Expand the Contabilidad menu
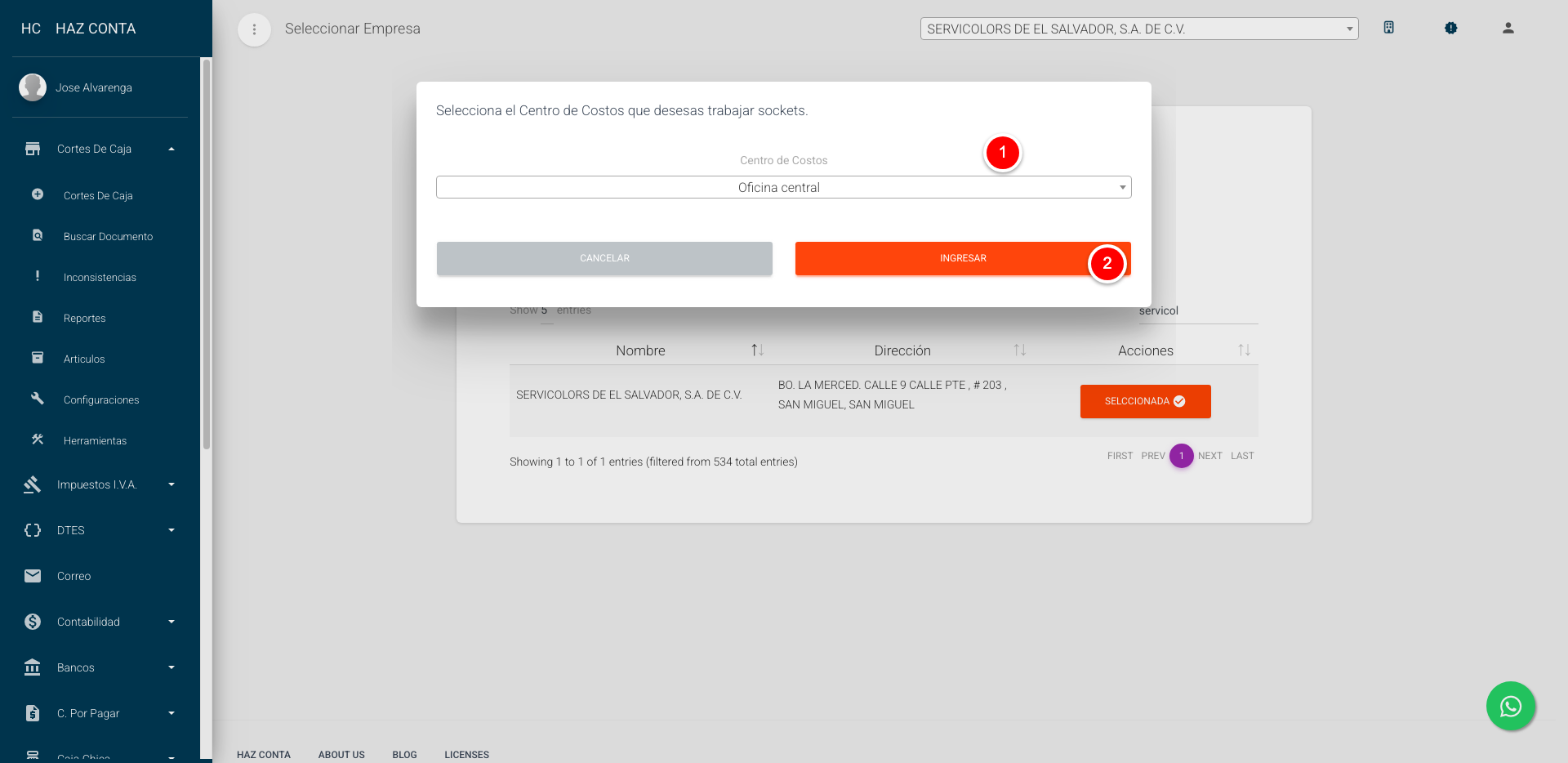This screenshot has width=1568, height=763. [171, 622]
